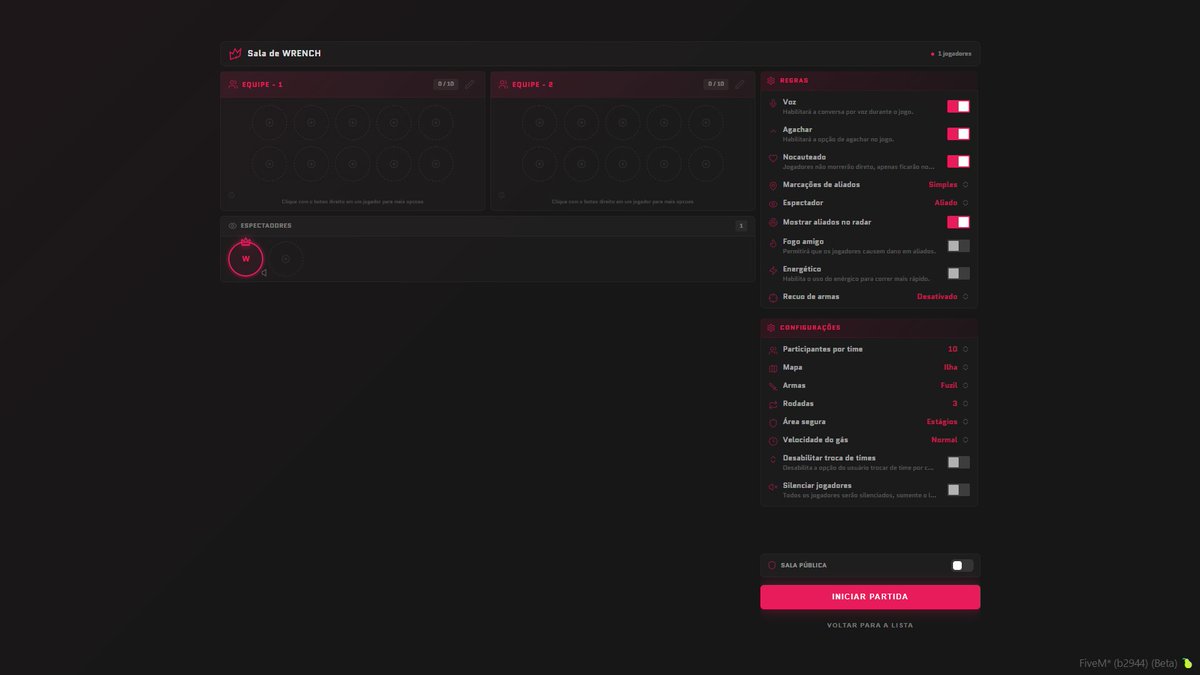Image resolution: width=1200 pixels, height=675 pixels.
Task: Click the map icon beside Mapa
Action: [x=773, y=368]
